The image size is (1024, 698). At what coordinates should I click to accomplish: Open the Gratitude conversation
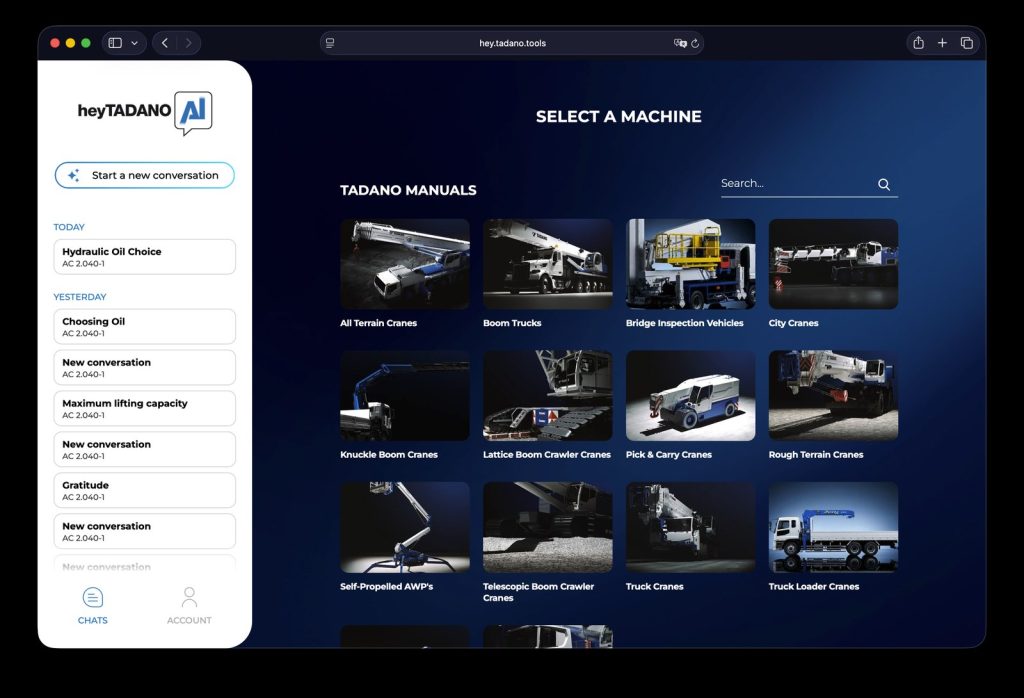(145, 490)
